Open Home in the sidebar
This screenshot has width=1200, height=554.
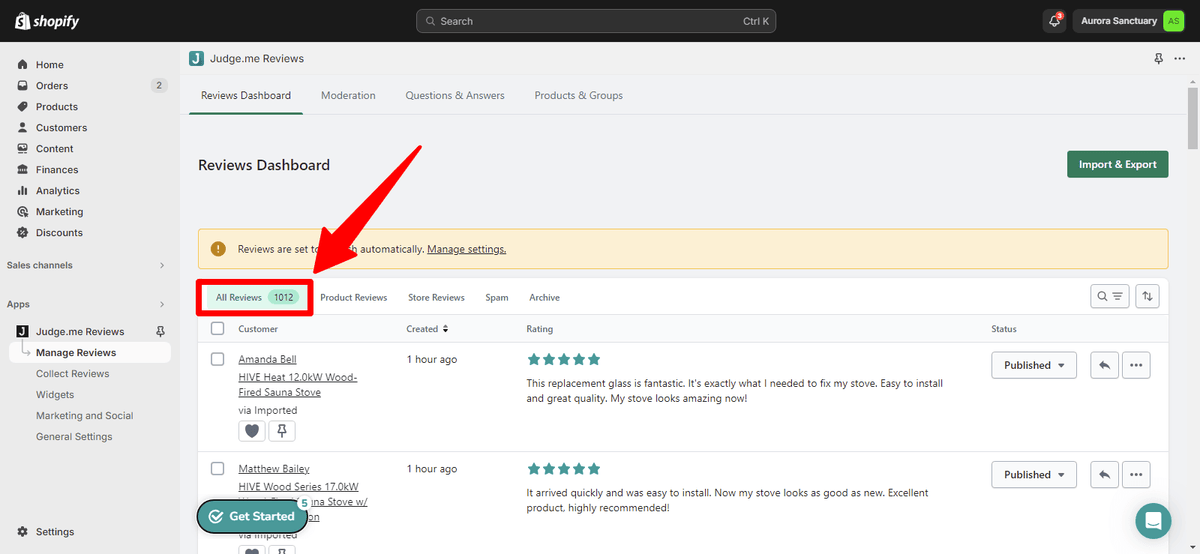click(x=49, y=65)
